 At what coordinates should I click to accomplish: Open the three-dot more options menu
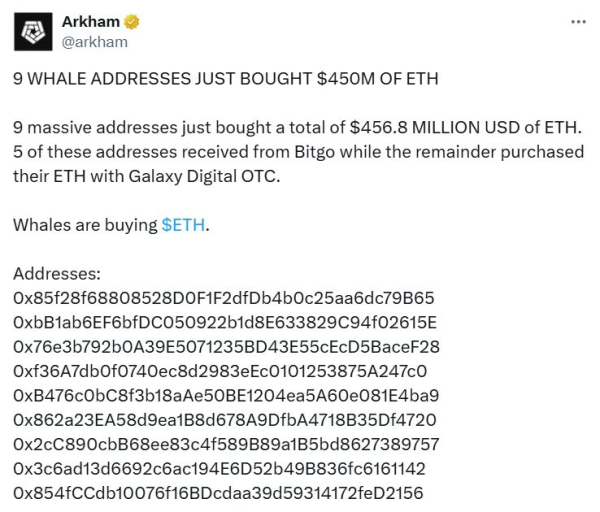click(x=578, y=21)
